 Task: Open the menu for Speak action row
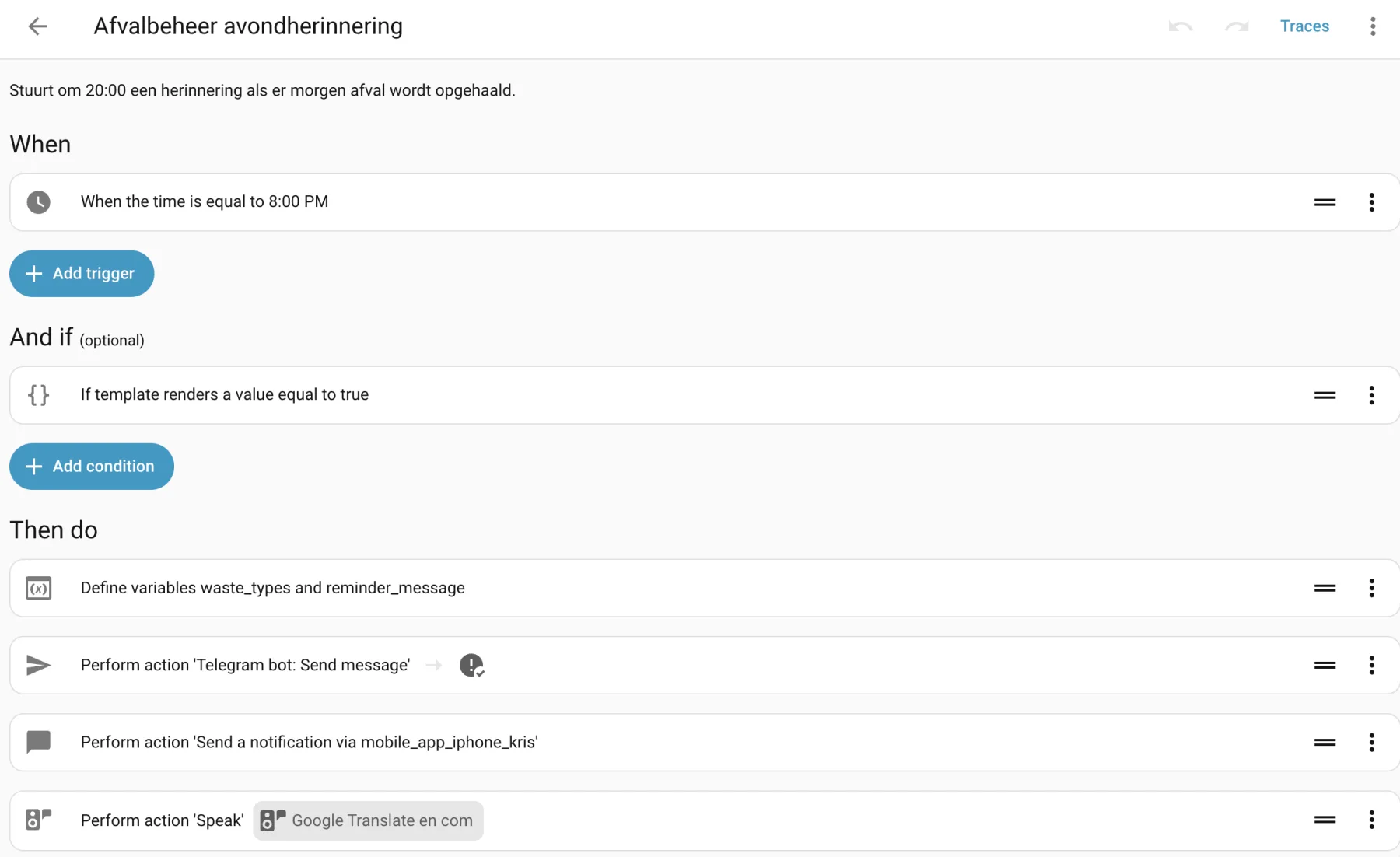click(x=1371, y=820)
